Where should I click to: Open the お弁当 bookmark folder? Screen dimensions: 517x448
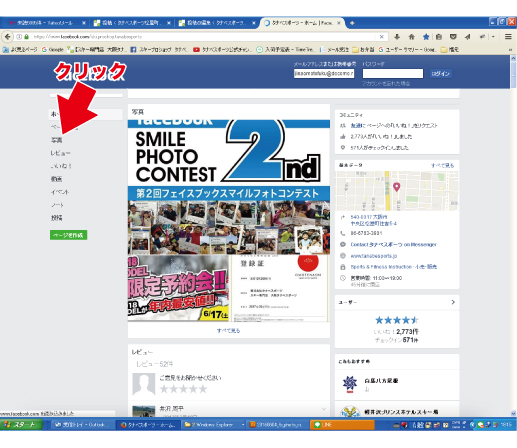coord(364,50)
